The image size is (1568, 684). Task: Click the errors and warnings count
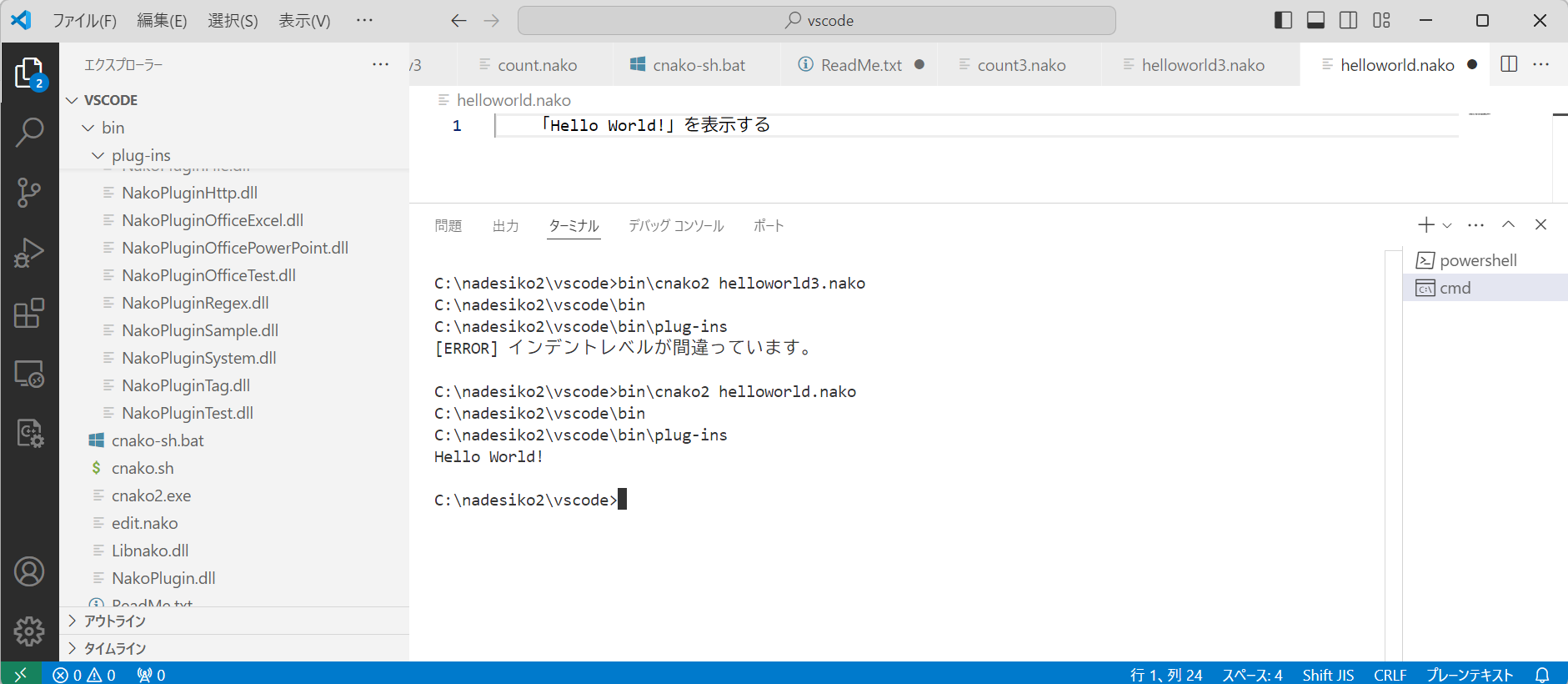click(84, 674)
